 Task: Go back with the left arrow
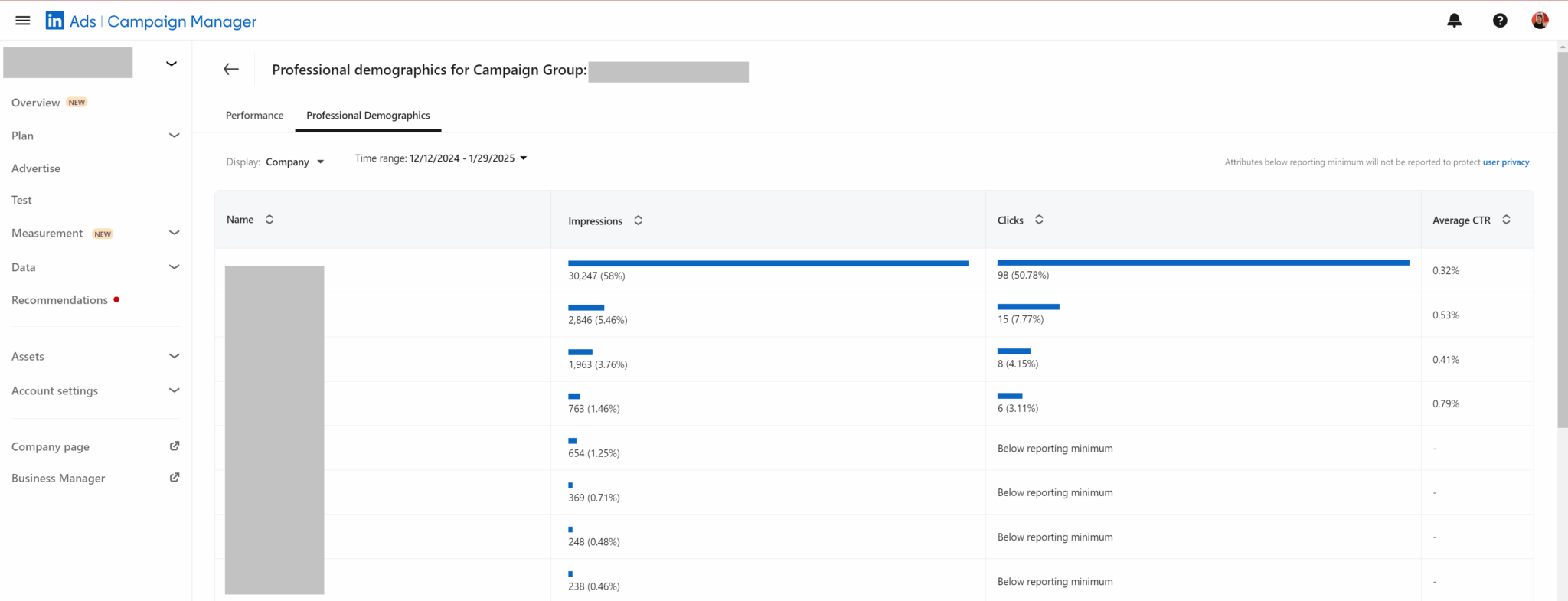[231, 70]
